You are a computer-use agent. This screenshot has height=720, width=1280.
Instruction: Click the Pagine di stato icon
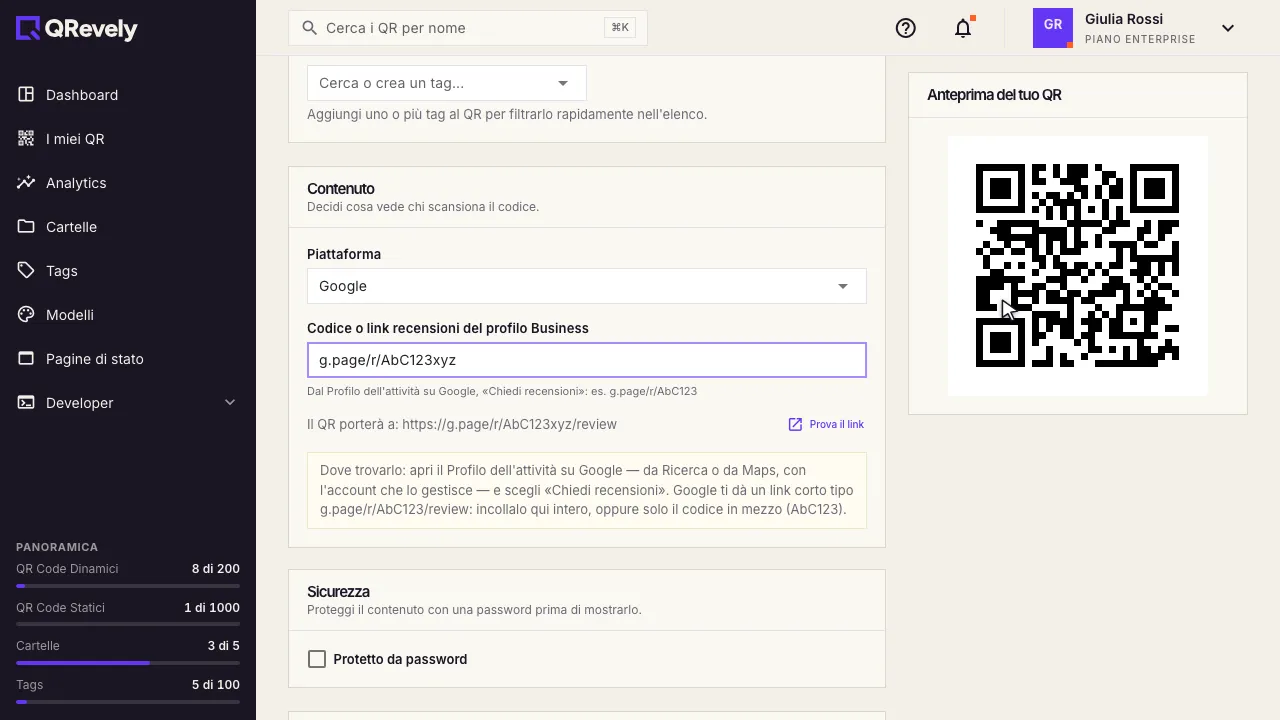pos(26,359)
